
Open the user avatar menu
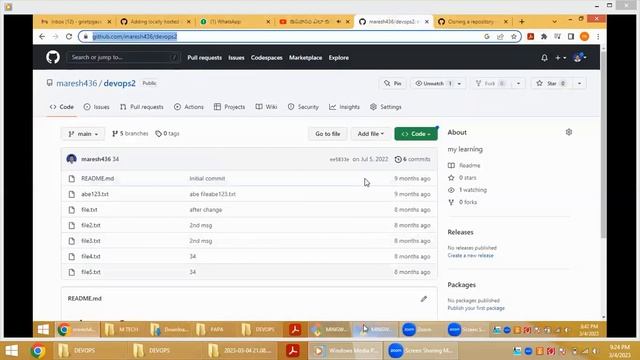(580, 58)
